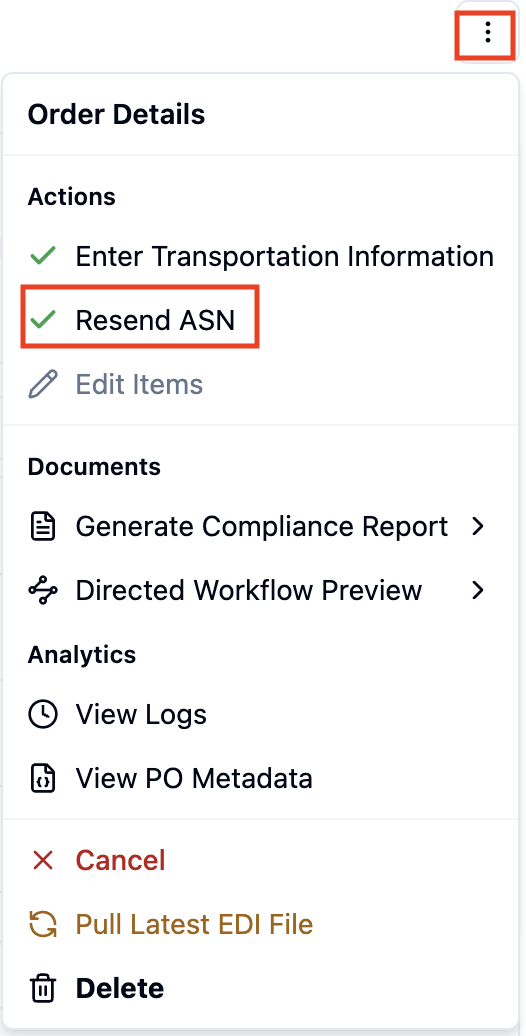Open Directed Workflow Preview menu entry
The width and height of the screenshot is (526, 1036).
(261, 590)
